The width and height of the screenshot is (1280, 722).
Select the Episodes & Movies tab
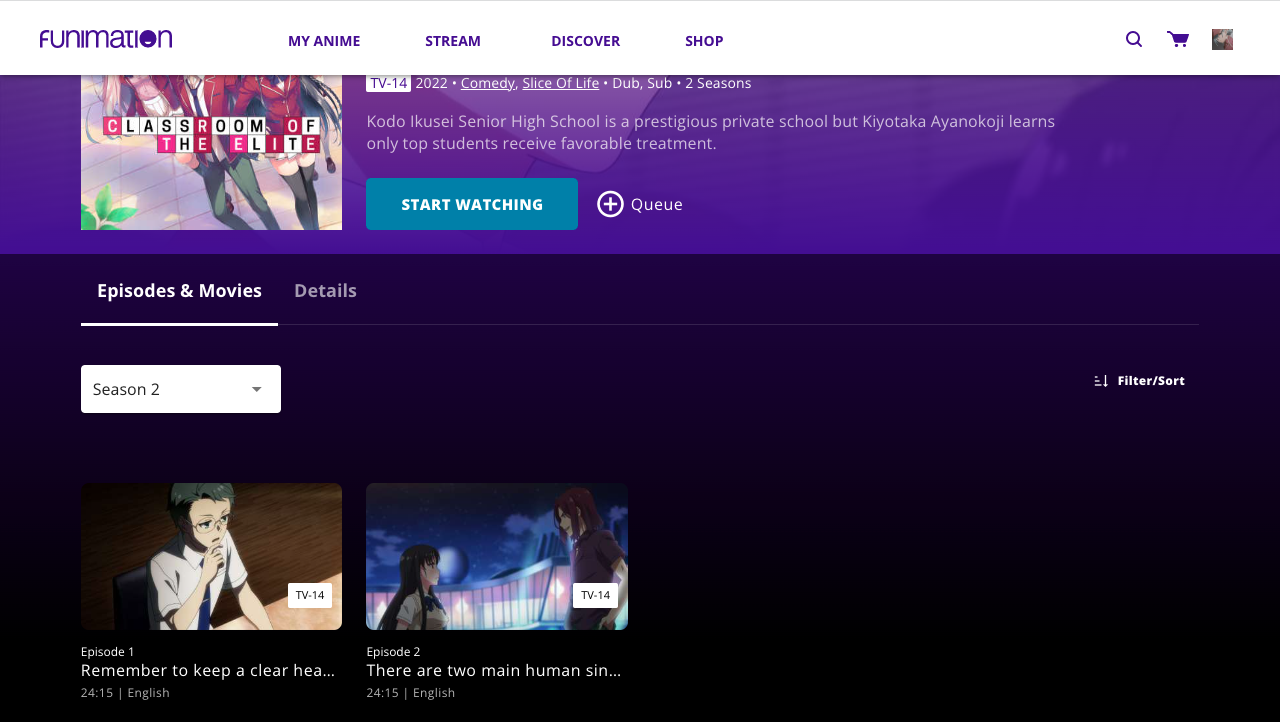[x=179, y=291]
